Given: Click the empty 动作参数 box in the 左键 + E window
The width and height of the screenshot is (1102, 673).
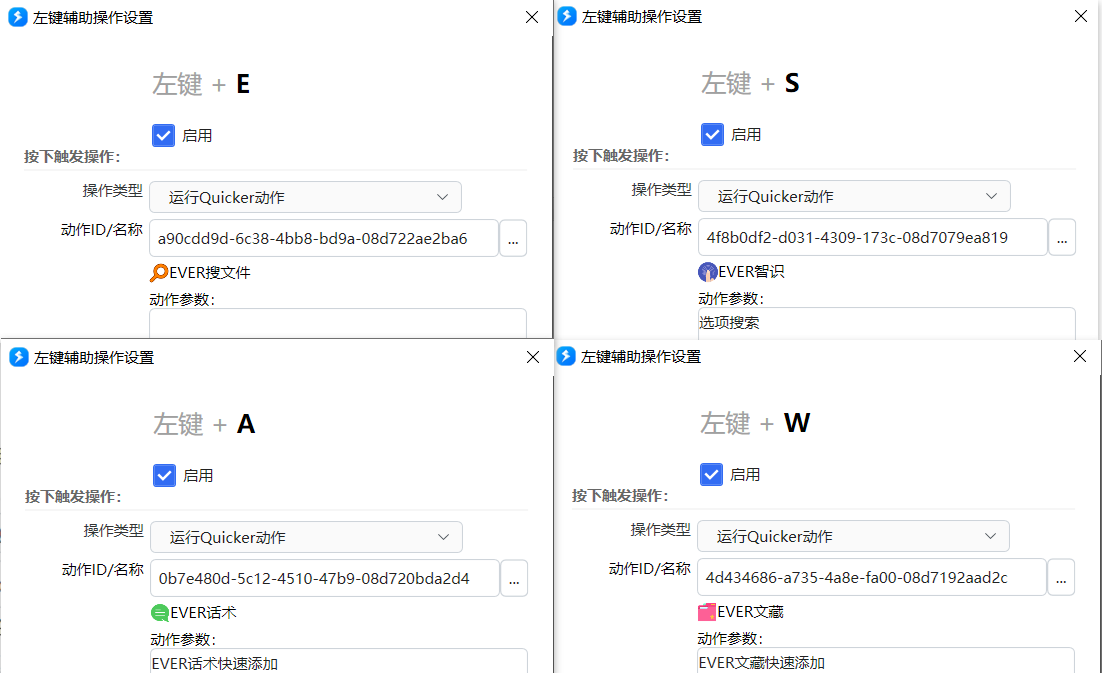Looking at the screenshot, I should point(338,323).
